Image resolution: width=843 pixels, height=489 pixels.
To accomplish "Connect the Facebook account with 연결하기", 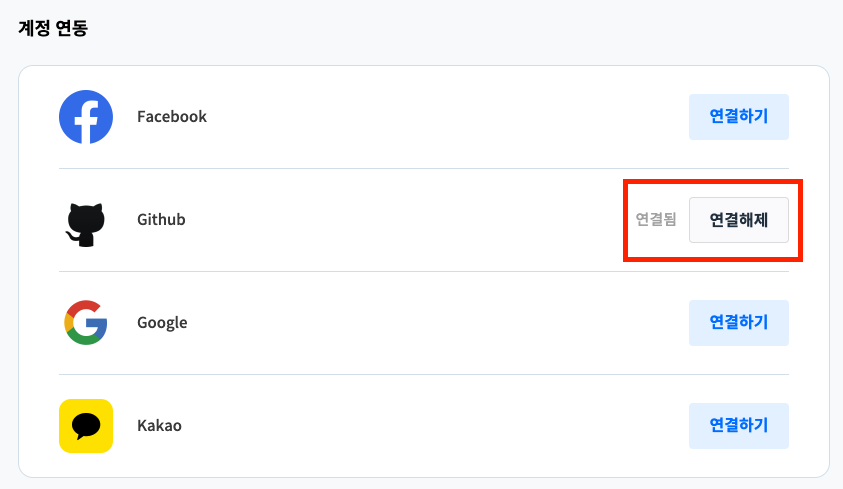I will pyautogui.click(x=738, y=117).
